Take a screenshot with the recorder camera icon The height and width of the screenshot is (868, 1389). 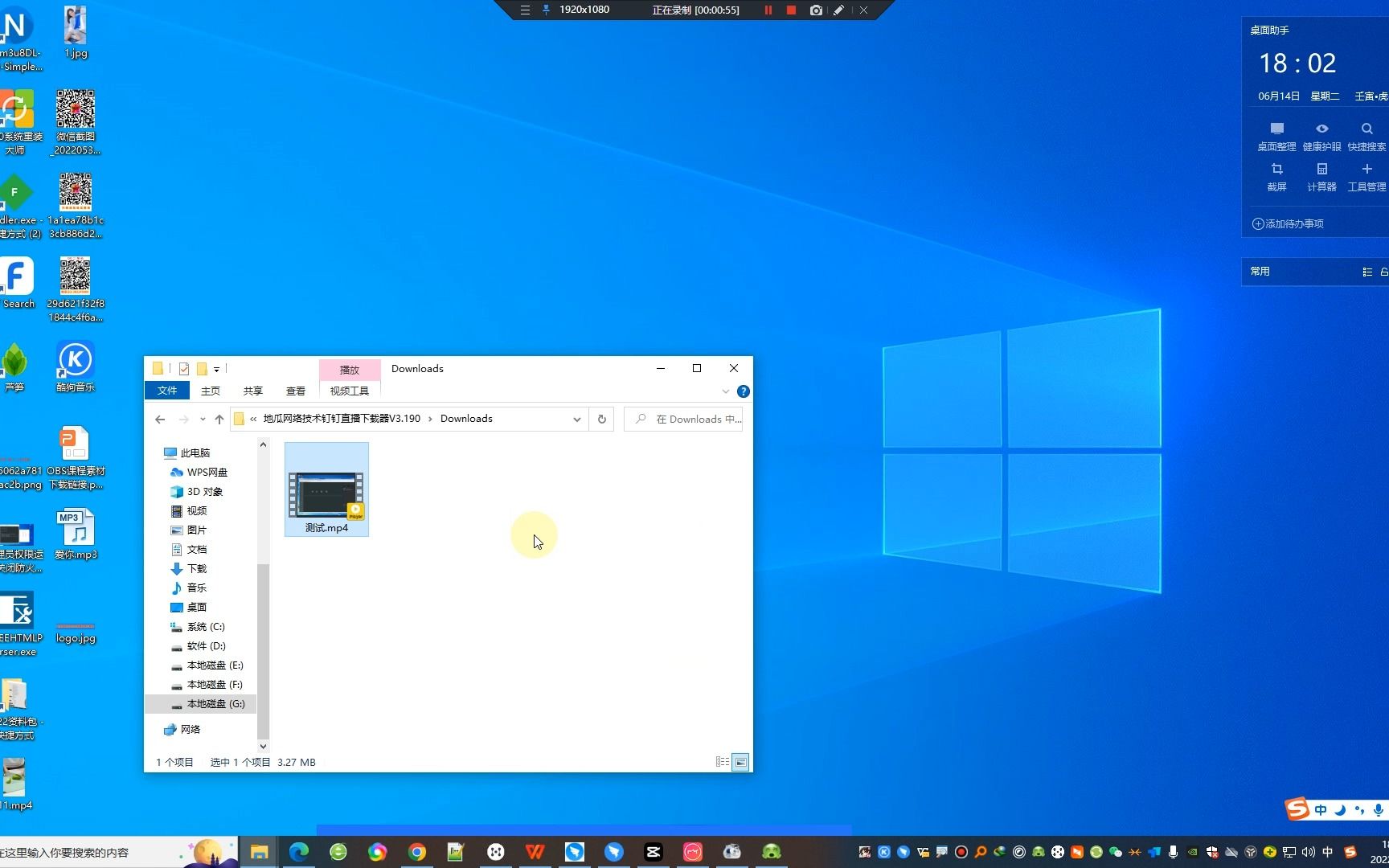pos(816,10)
